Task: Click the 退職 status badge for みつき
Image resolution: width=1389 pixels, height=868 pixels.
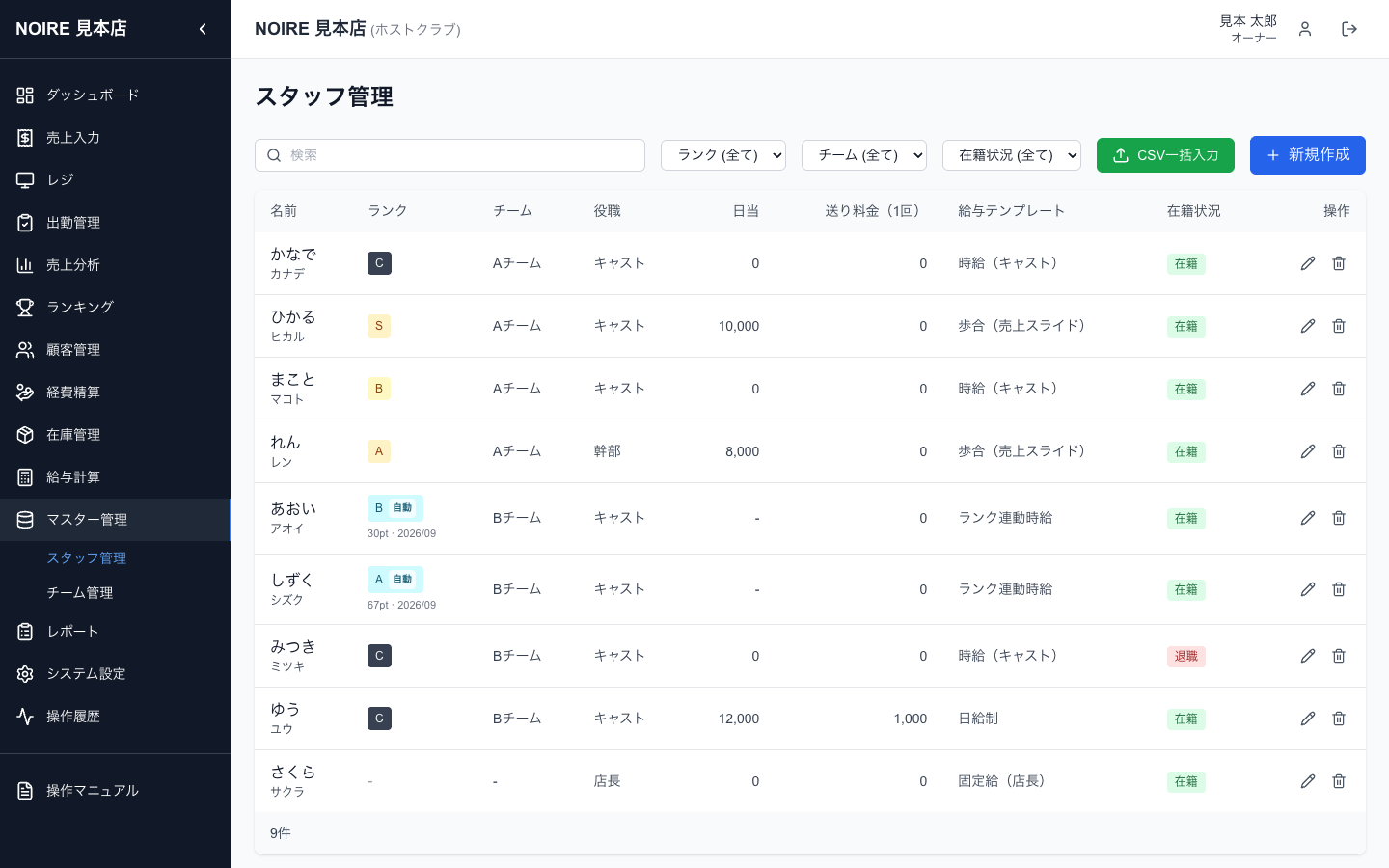Action: (1186, 657)
